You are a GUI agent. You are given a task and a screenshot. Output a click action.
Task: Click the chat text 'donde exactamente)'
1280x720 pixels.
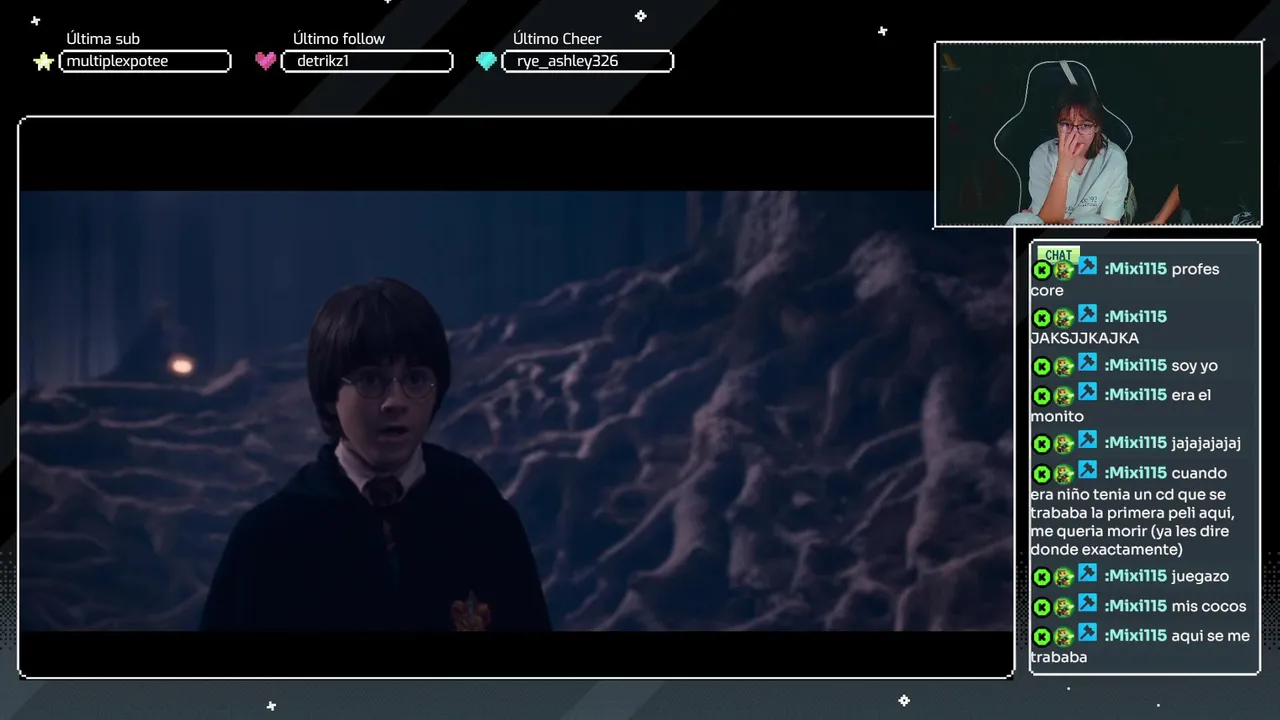click(1106, 550)
